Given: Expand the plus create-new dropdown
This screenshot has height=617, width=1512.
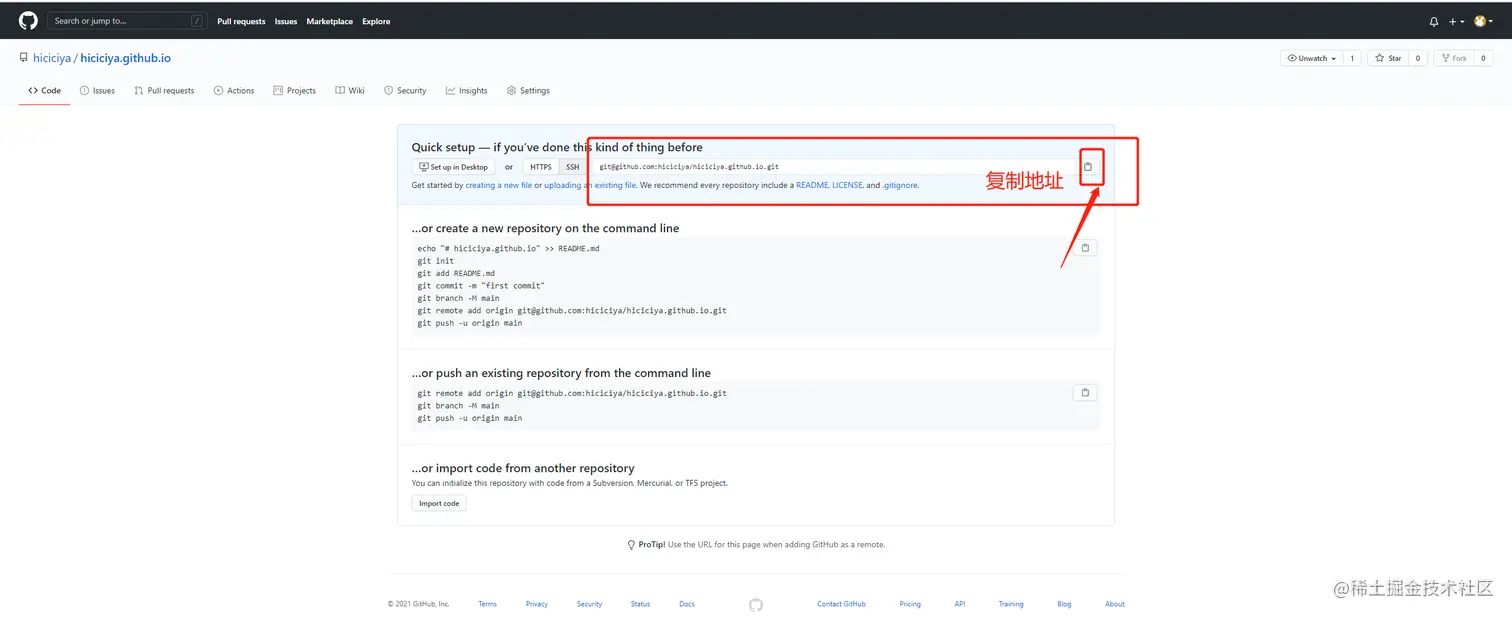Looking at the screenshot, I should coord(1456,21).
